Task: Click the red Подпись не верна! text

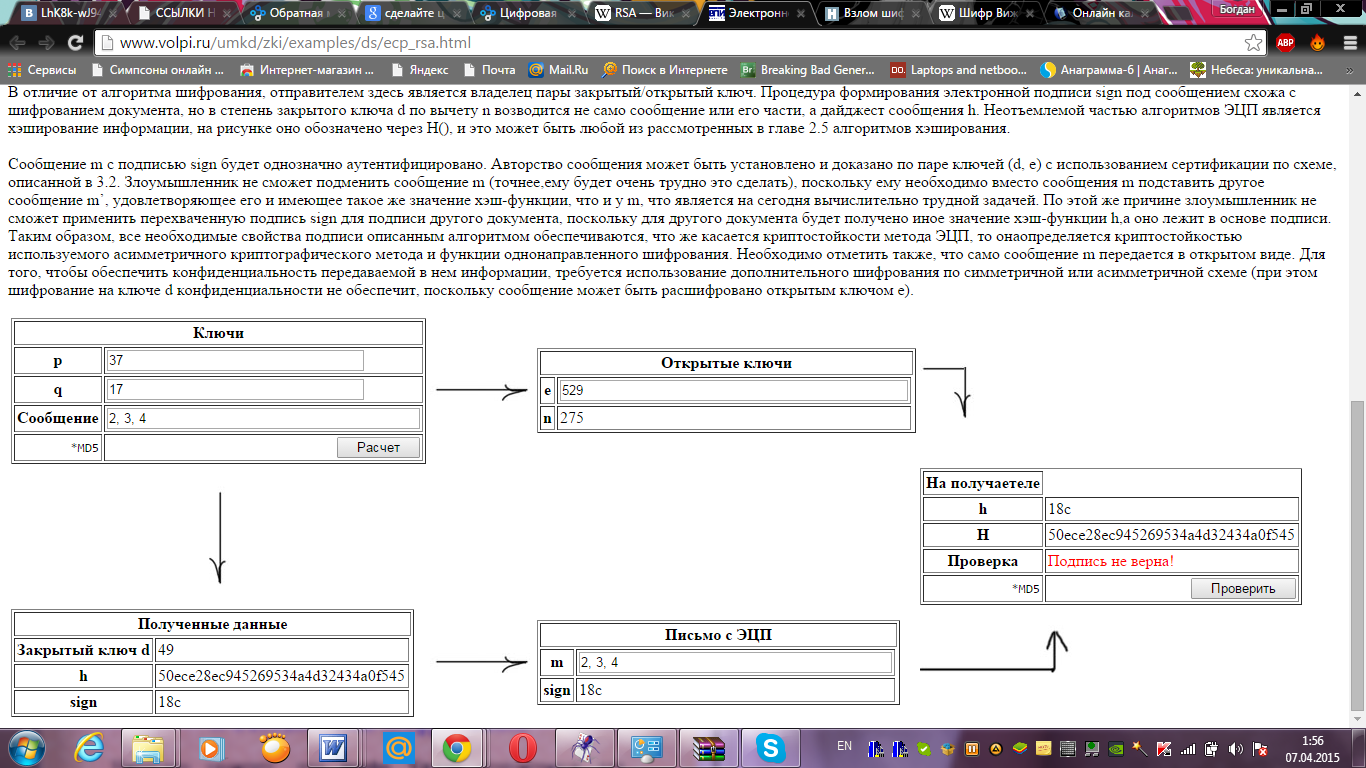Action: coord(1110,561)
